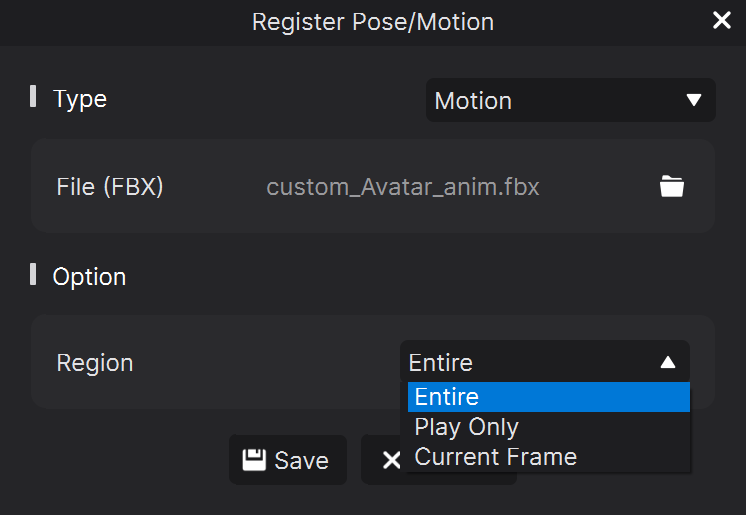Click the custom_Avatar_anim.fbx file path field
Screen dimensions: 746x515
click(402, 187)
